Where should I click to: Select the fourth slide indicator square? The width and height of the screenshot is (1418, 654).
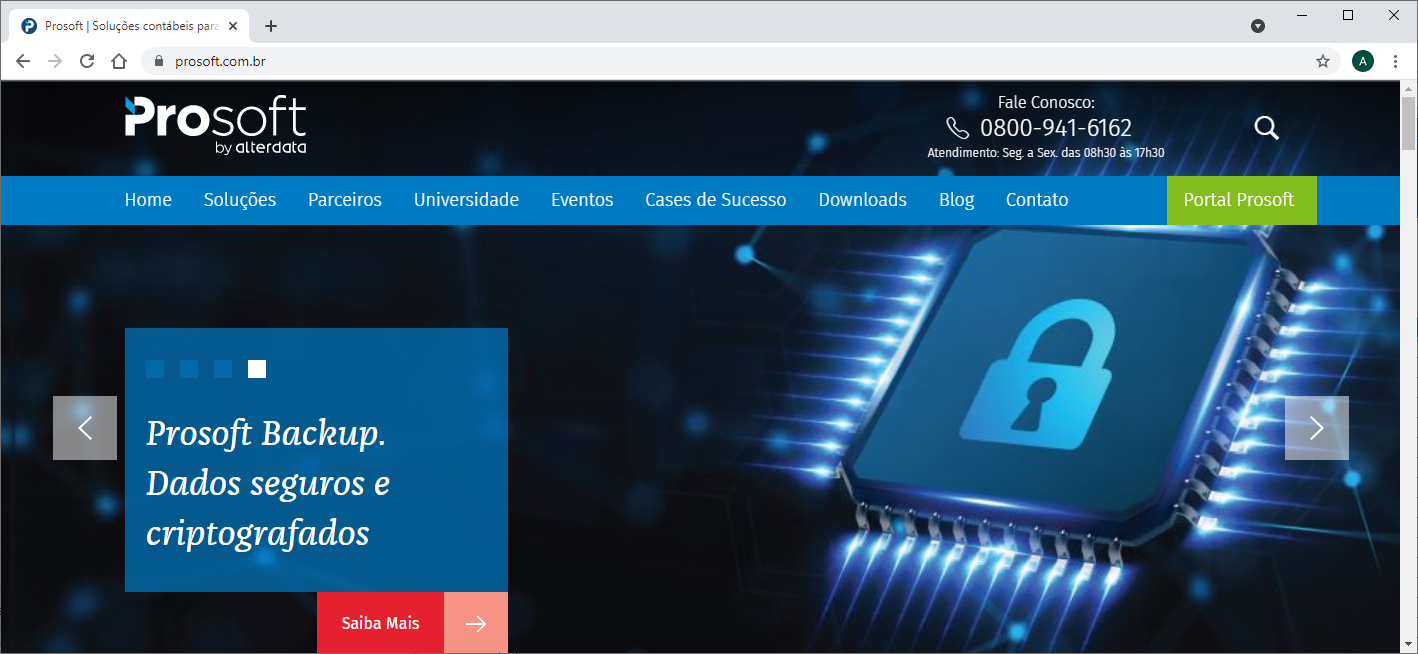tap(257, 369)
